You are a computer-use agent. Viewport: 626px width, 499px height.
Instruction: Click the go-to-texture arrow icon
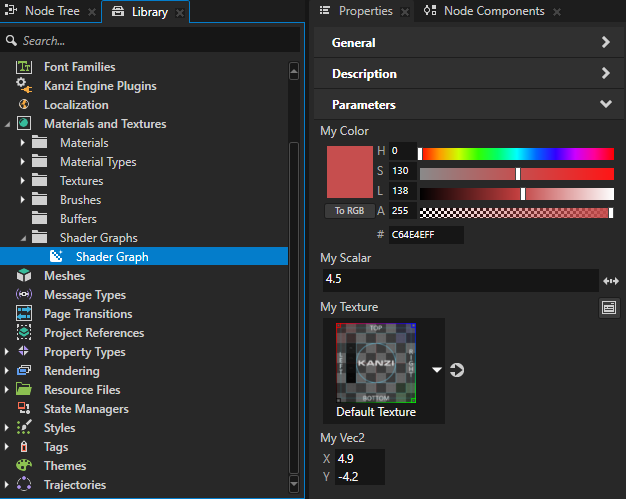(x=457, y=370)
